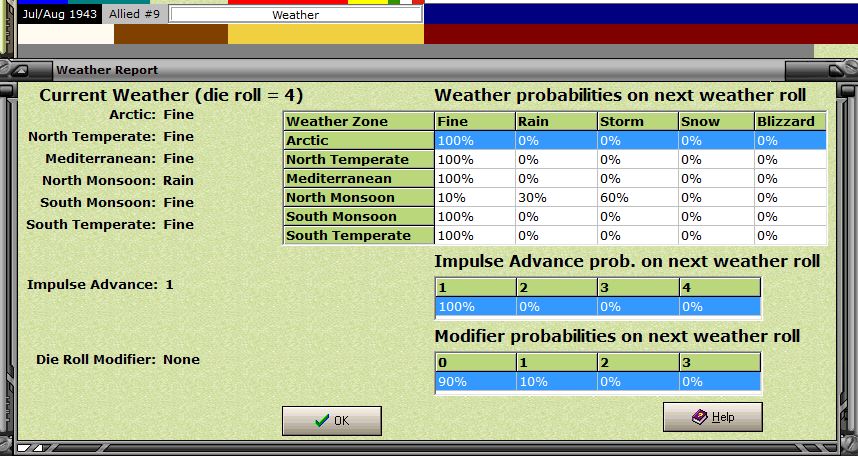The width and height of the screenshot is (858, 456).
Task: Select the Rain column header
Action: tap(556, 122)
